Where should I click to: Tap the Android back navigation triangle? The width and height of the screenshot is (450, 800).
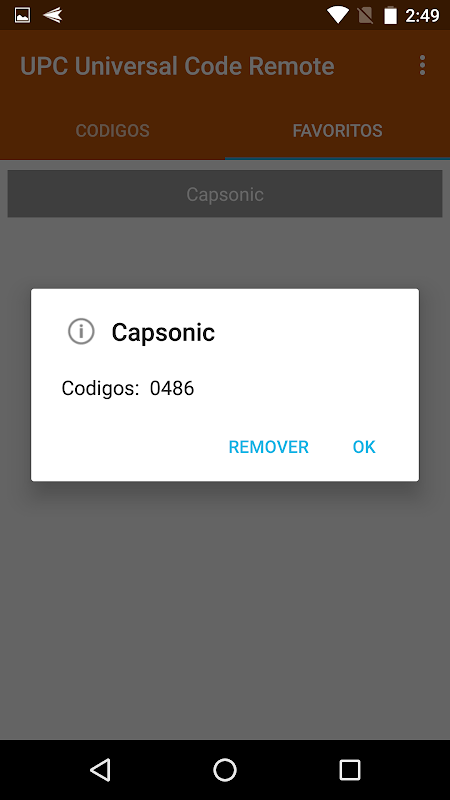click(x=101, y=769)
